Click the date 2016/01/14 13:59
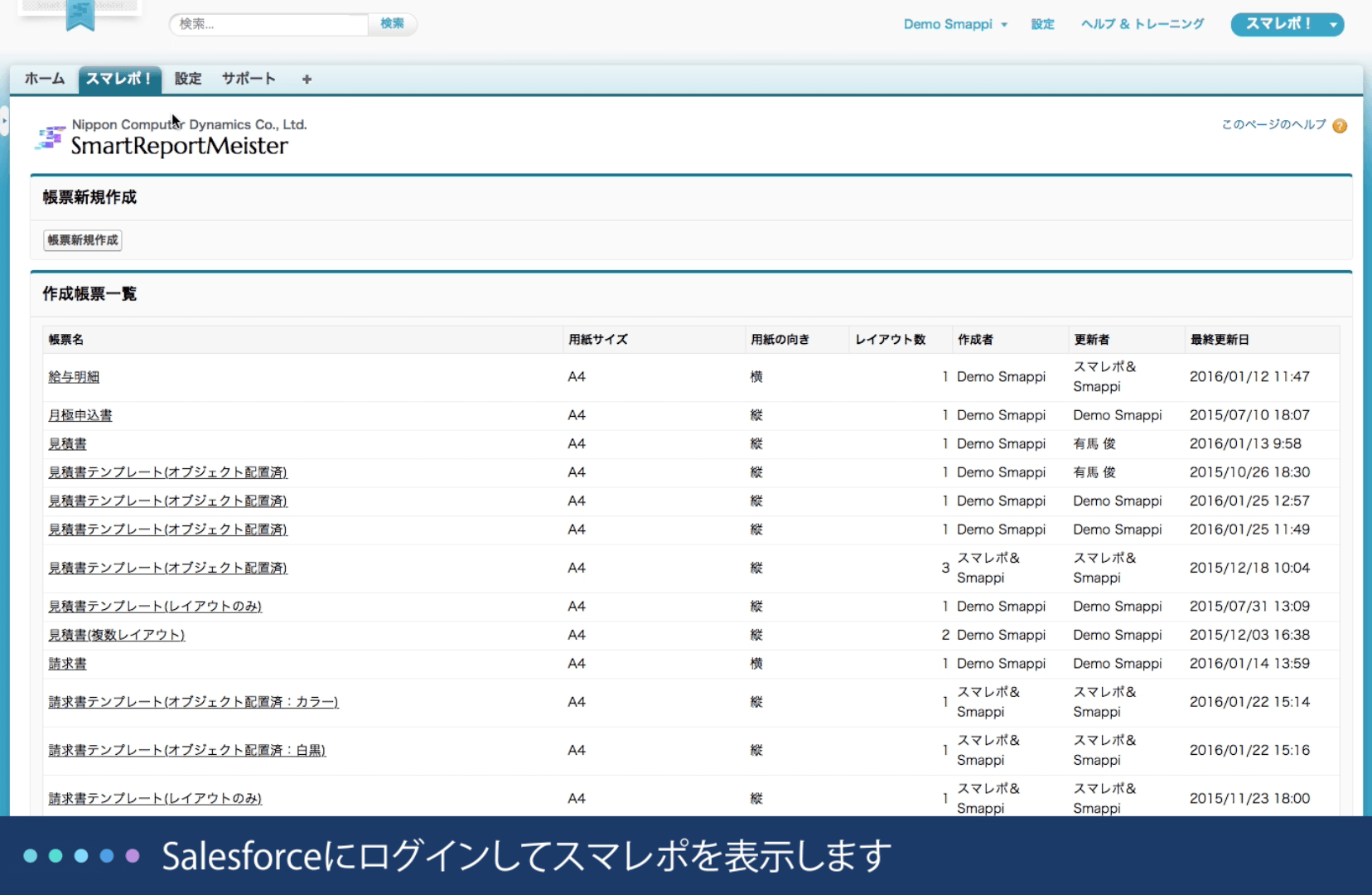This screenshot has width=1372, height=895. pos(1249,664)
